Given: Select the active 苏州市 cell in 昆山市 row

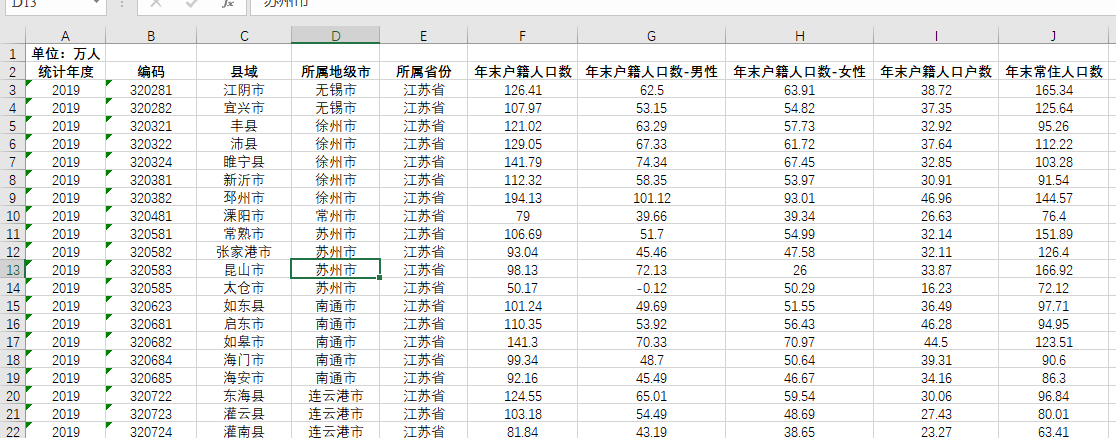Looking at the screenshot, I should (335, 270).
